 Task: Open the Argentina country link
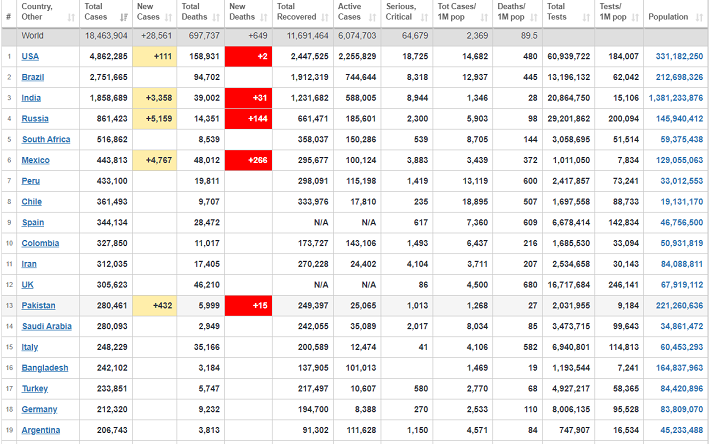click(41, 430)
